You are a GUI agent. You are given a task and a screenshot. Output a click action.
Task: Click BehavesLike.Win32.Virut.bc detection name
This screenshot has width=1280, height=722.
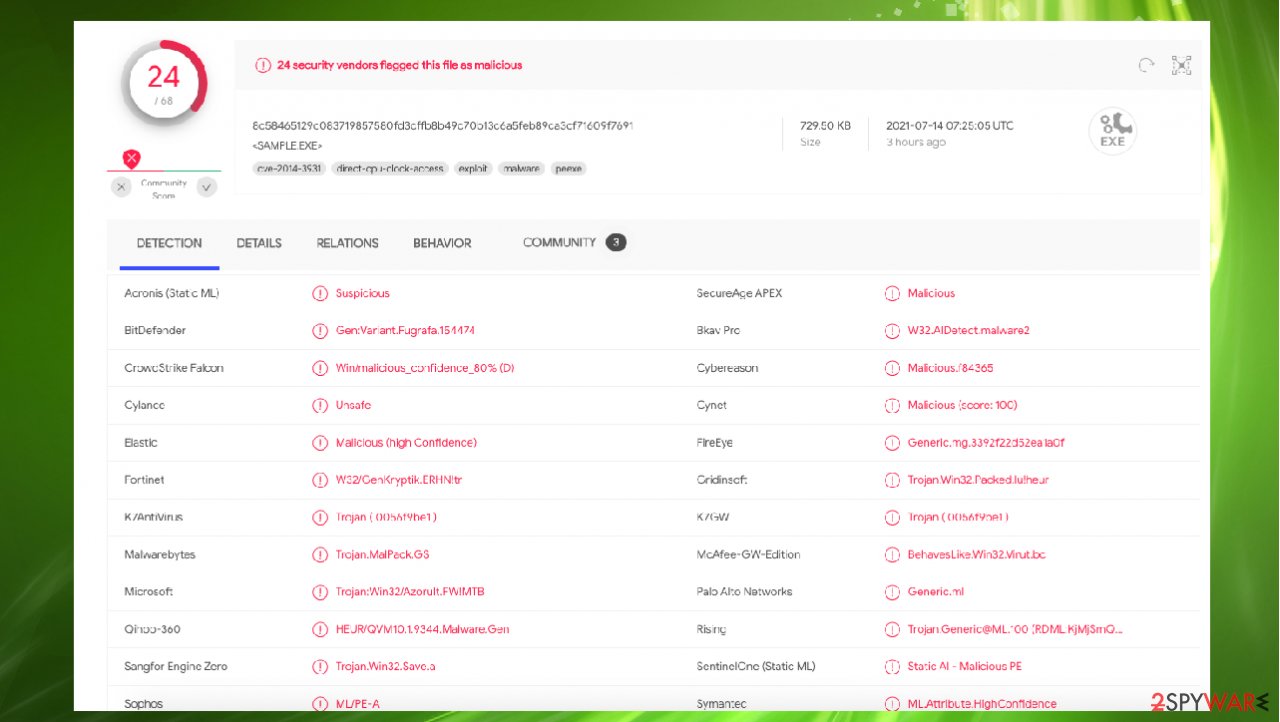976,555
